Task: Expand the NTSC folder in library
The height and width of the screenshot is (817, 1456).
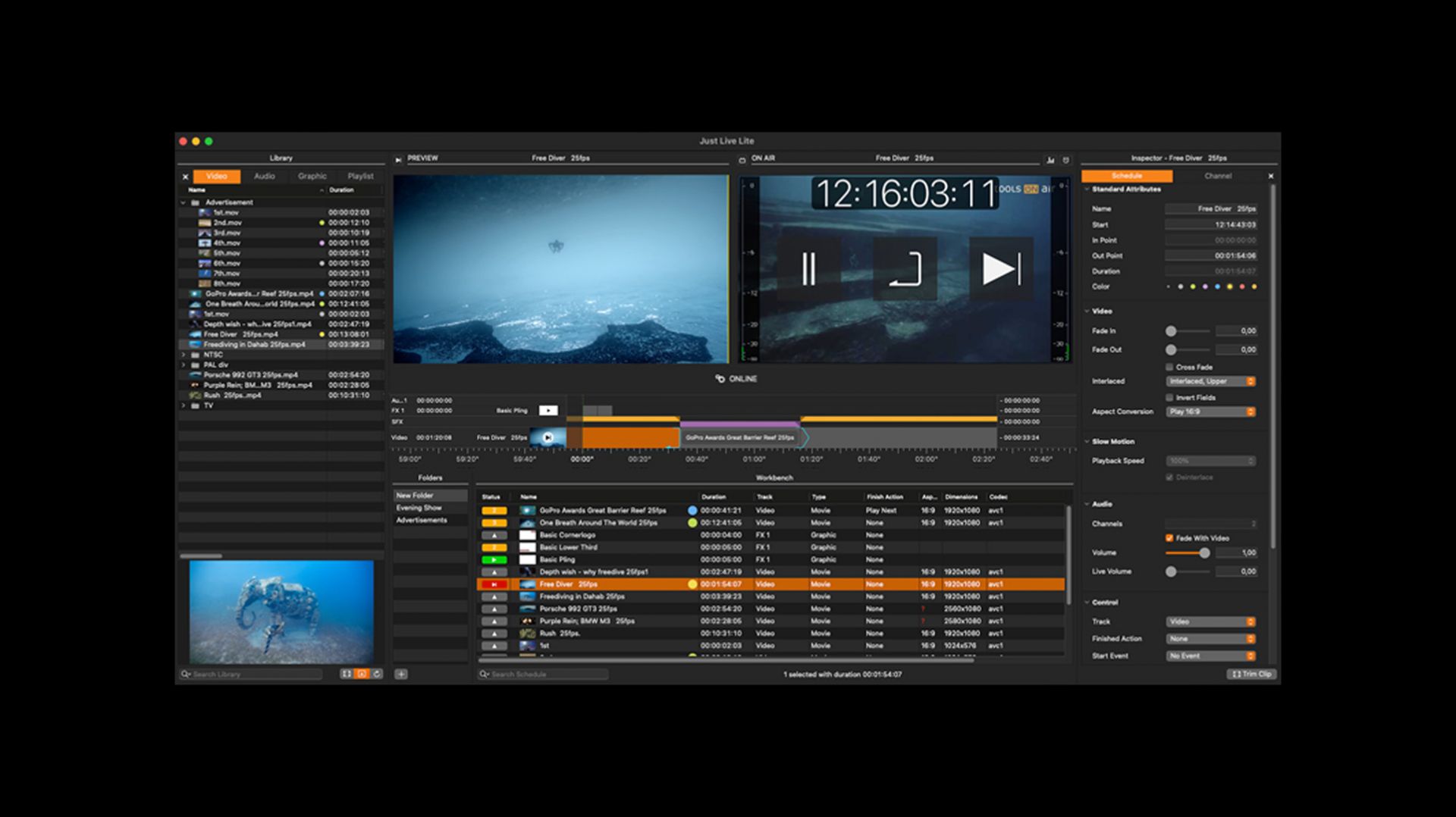Action: [184, 355]
